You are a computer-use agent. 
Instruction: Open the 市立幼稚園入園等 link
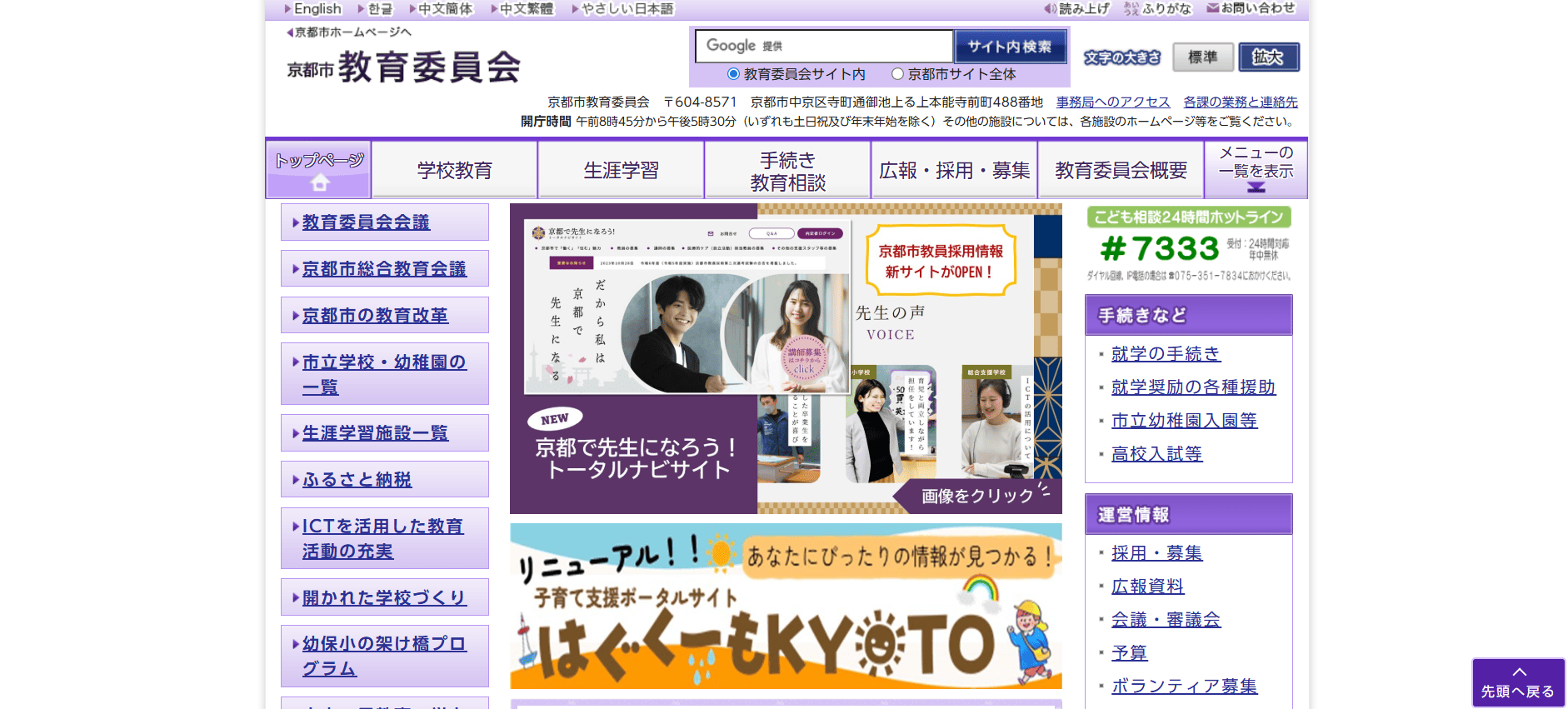point(1184,421)
